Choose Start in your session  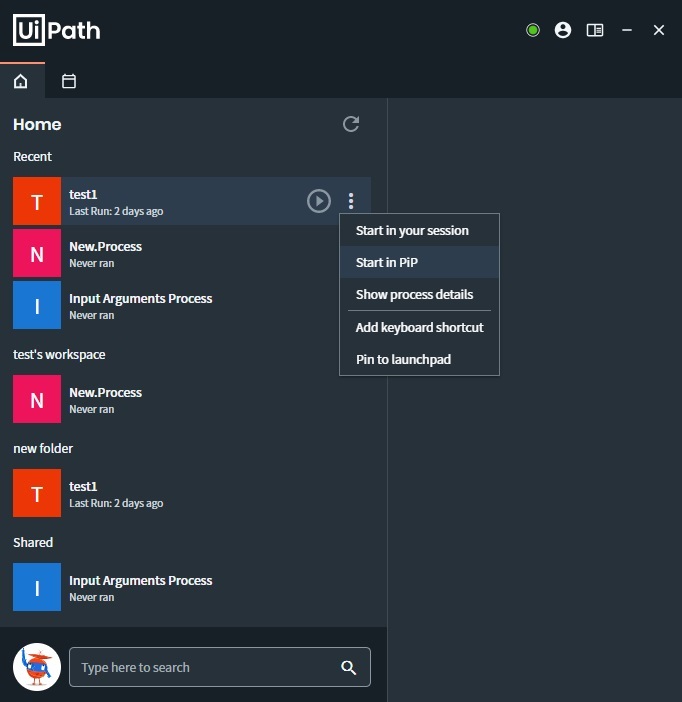pos(419,231)
